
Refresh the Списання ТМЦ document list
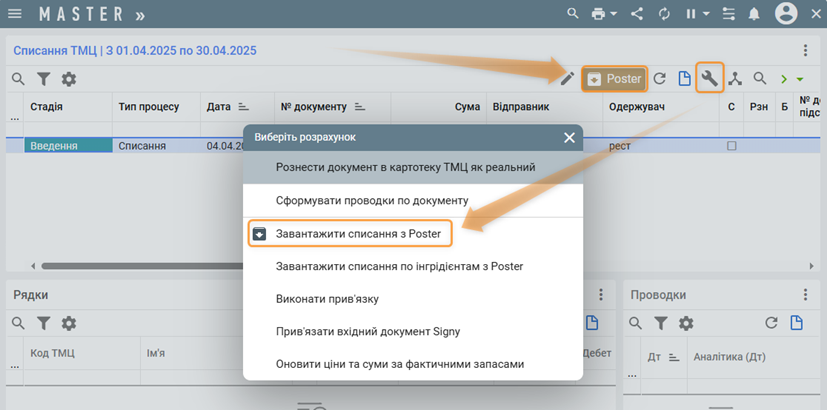point(660,78)
